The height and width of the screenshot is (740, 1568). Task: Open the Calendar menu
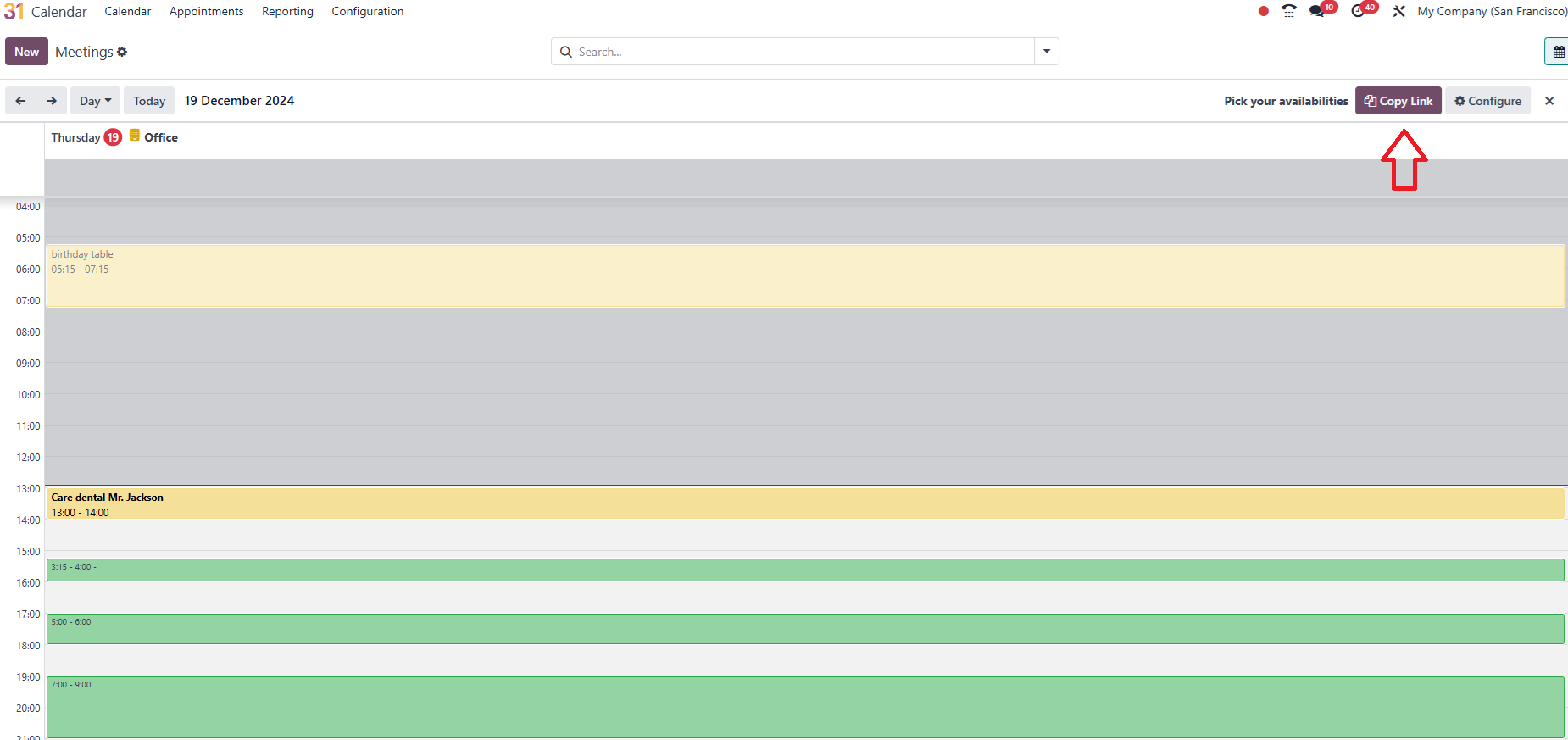[x=128, y=11]
